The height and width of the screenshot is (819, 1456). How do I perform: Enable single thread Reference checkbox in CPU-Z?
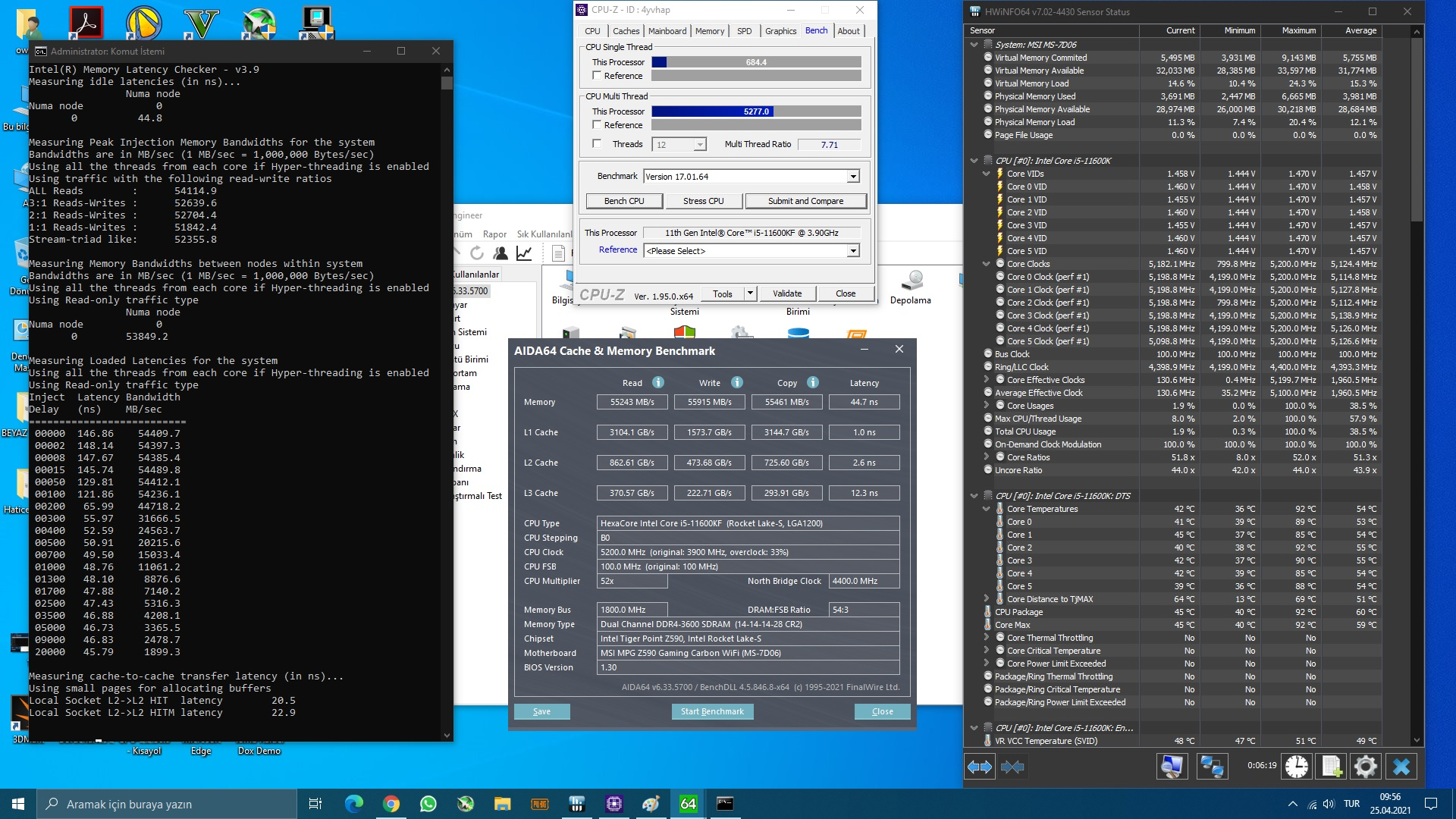(597, 76)
